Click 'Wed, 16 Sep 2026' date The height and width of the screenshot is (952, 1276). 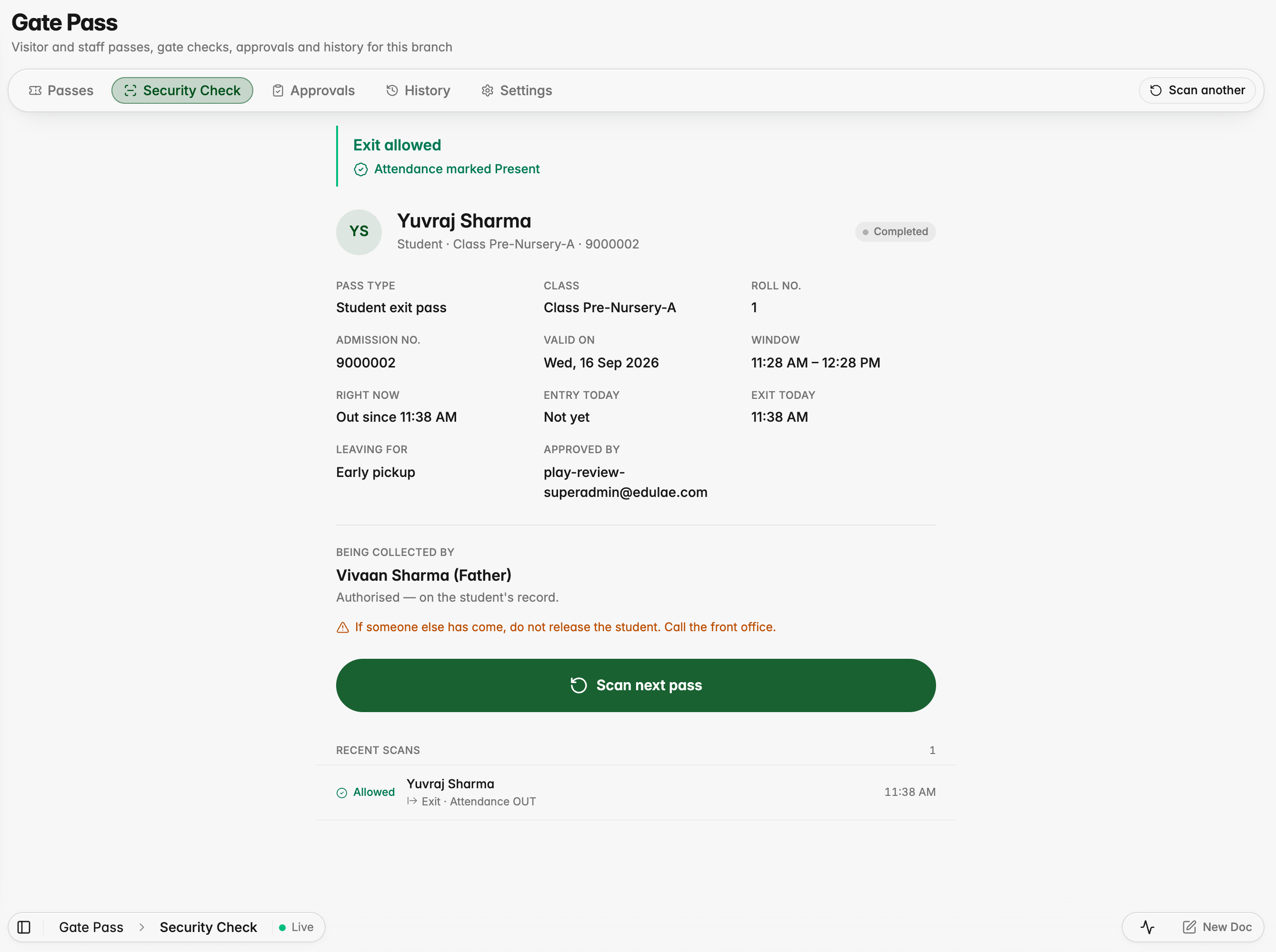601,363
